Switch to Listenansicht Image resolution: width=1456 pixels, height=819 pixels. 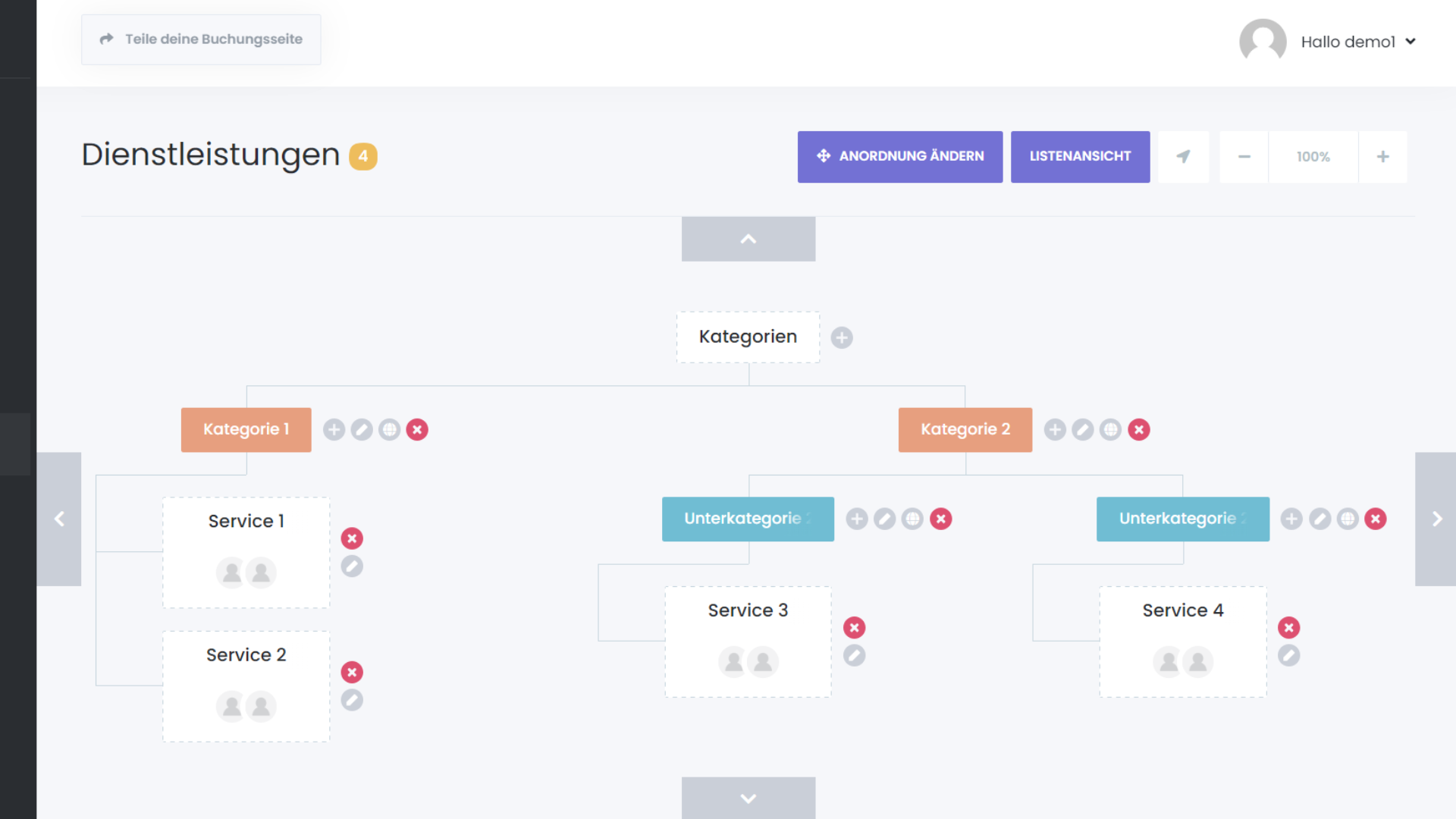click(1080, 157)
